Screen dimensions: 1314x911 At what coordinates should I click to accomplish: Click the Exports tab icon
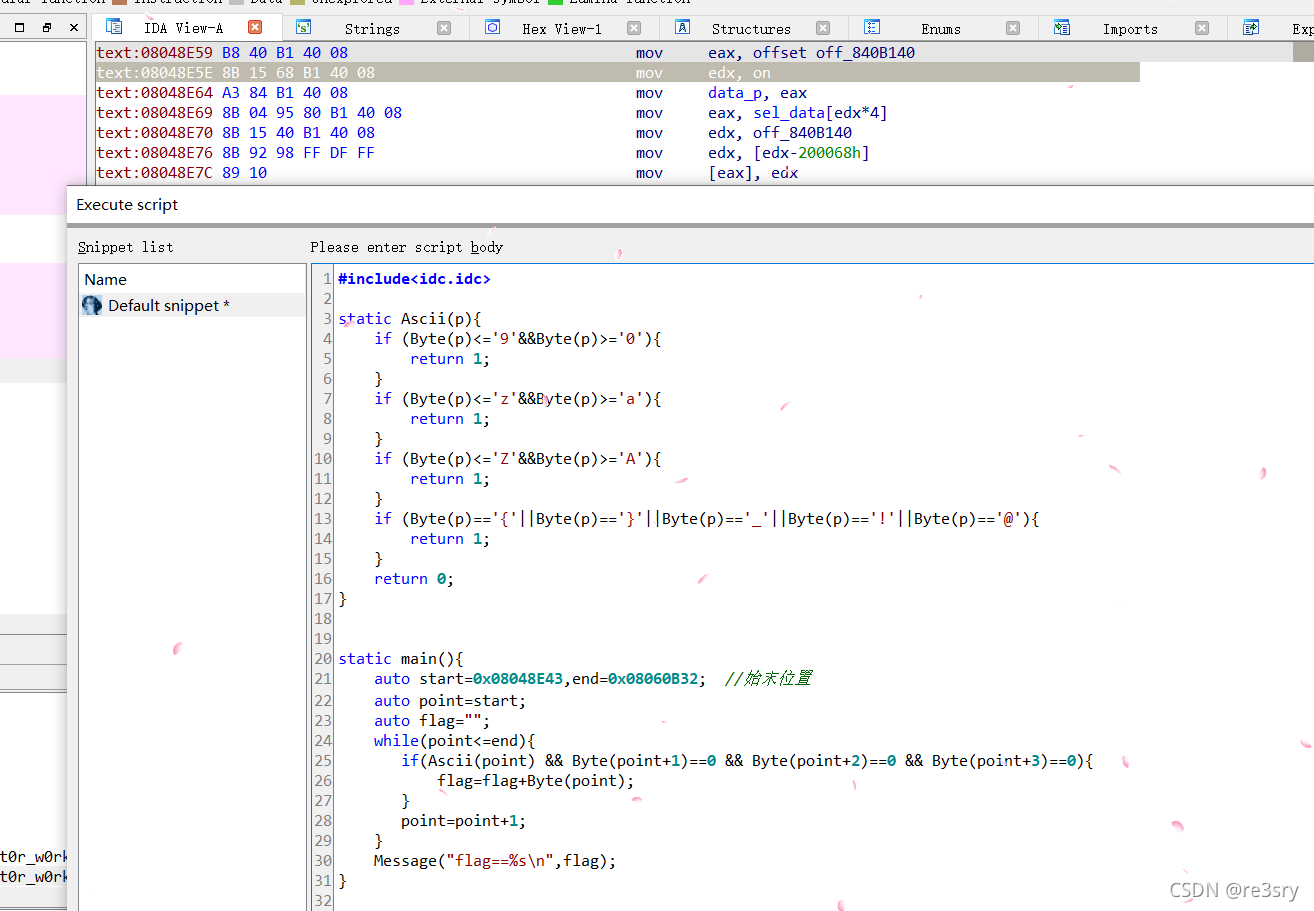(x=1250, y=27)
